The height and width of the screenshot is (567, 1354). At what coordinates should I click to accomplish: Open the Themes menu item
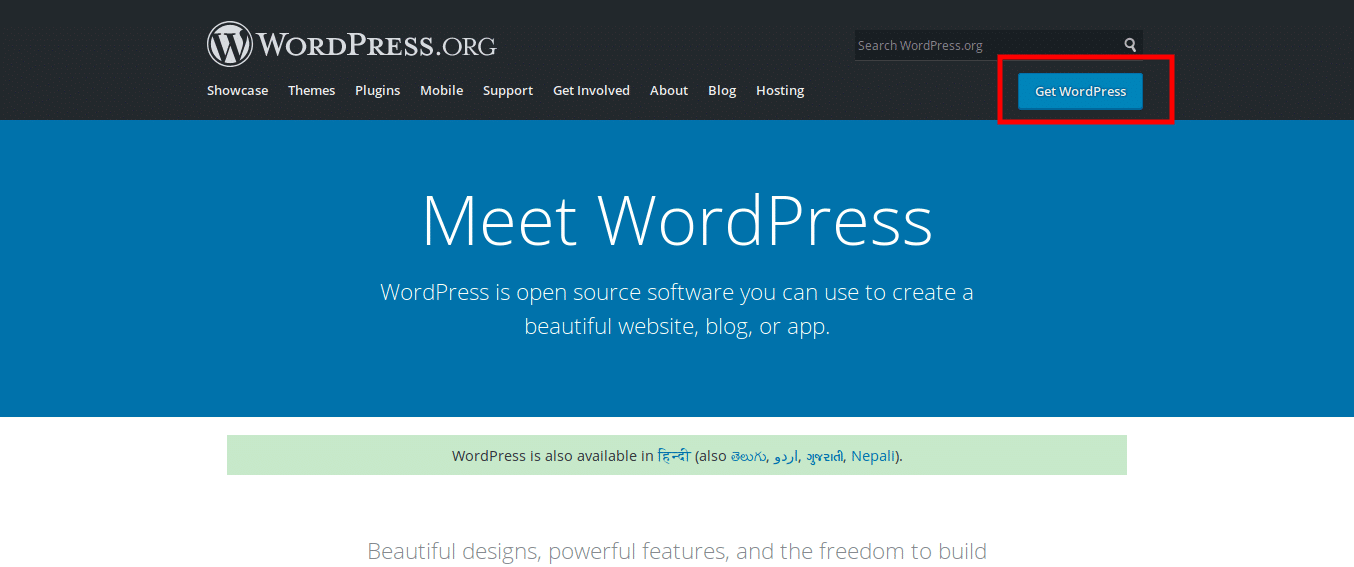[312, 90]
